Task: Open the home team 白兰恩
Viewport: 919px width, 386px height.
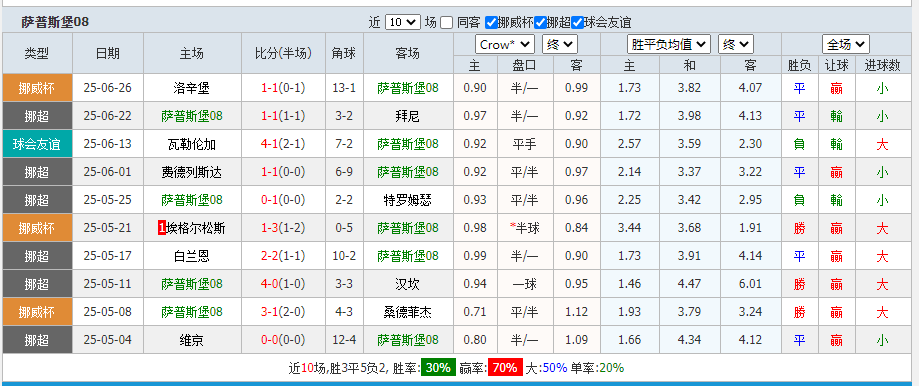Action: click(x=192, y=256)
